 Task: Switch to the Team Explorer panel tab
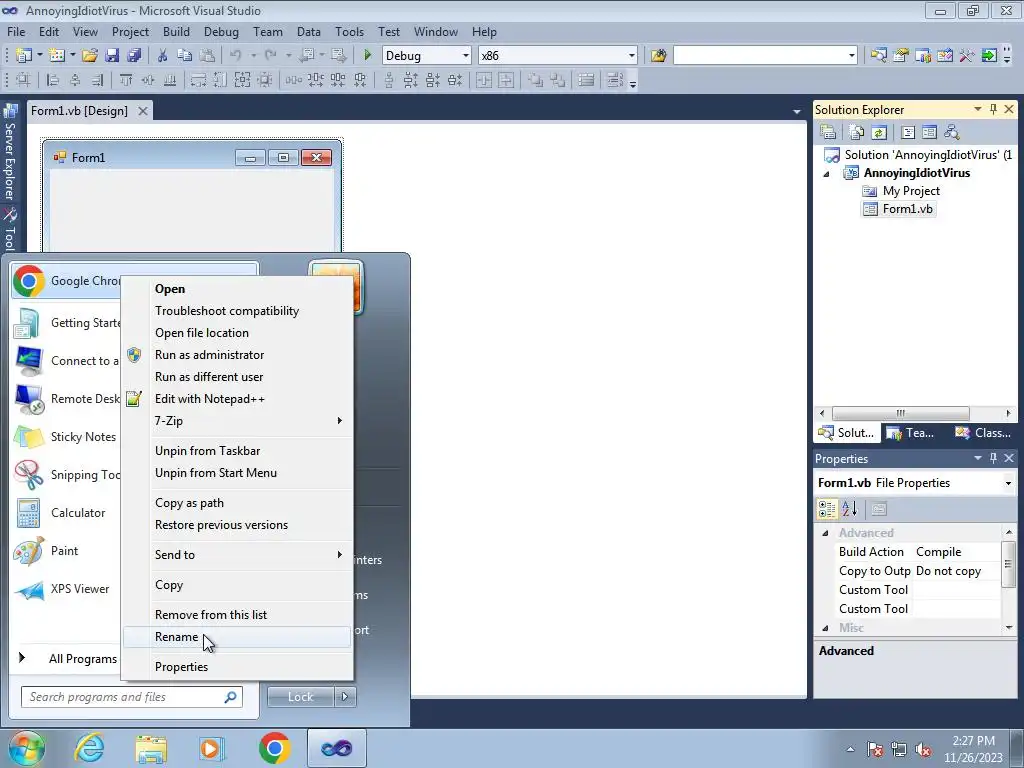coord(911,433)
